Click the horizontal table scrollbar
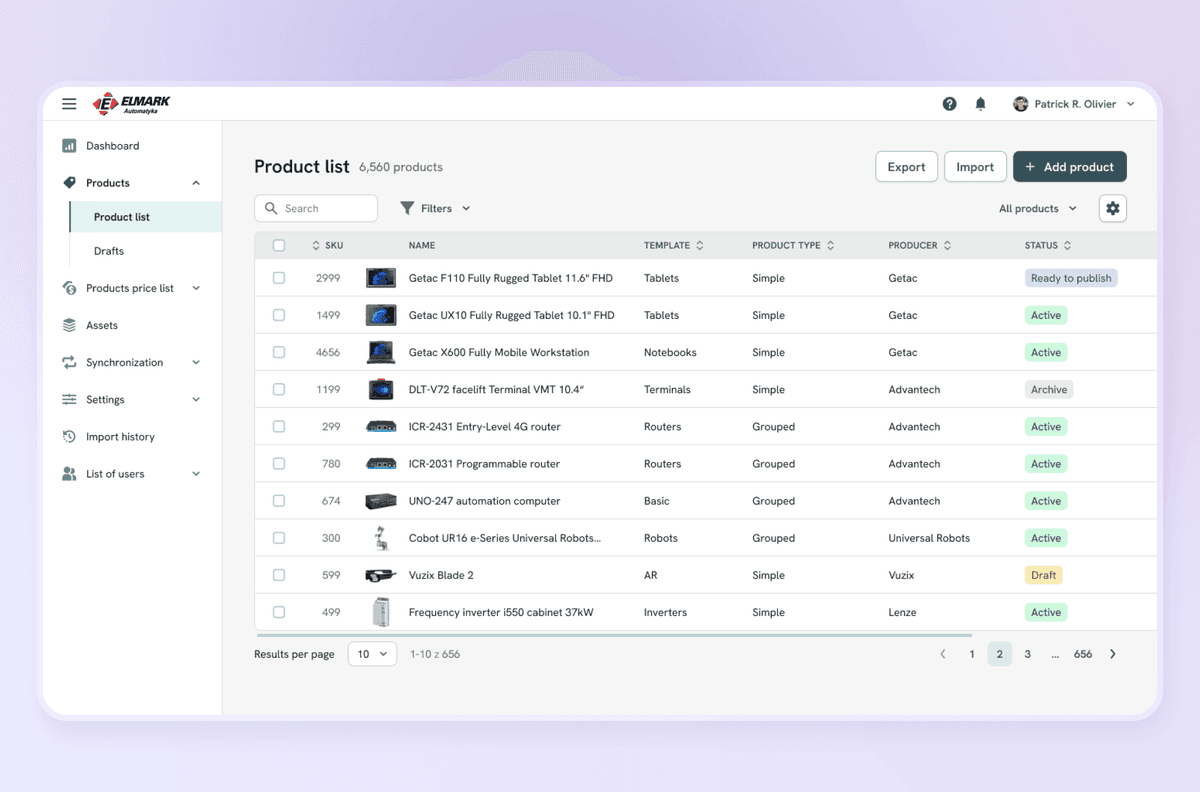This screenshot has width=1200, height=792. [x=614, y=635]
